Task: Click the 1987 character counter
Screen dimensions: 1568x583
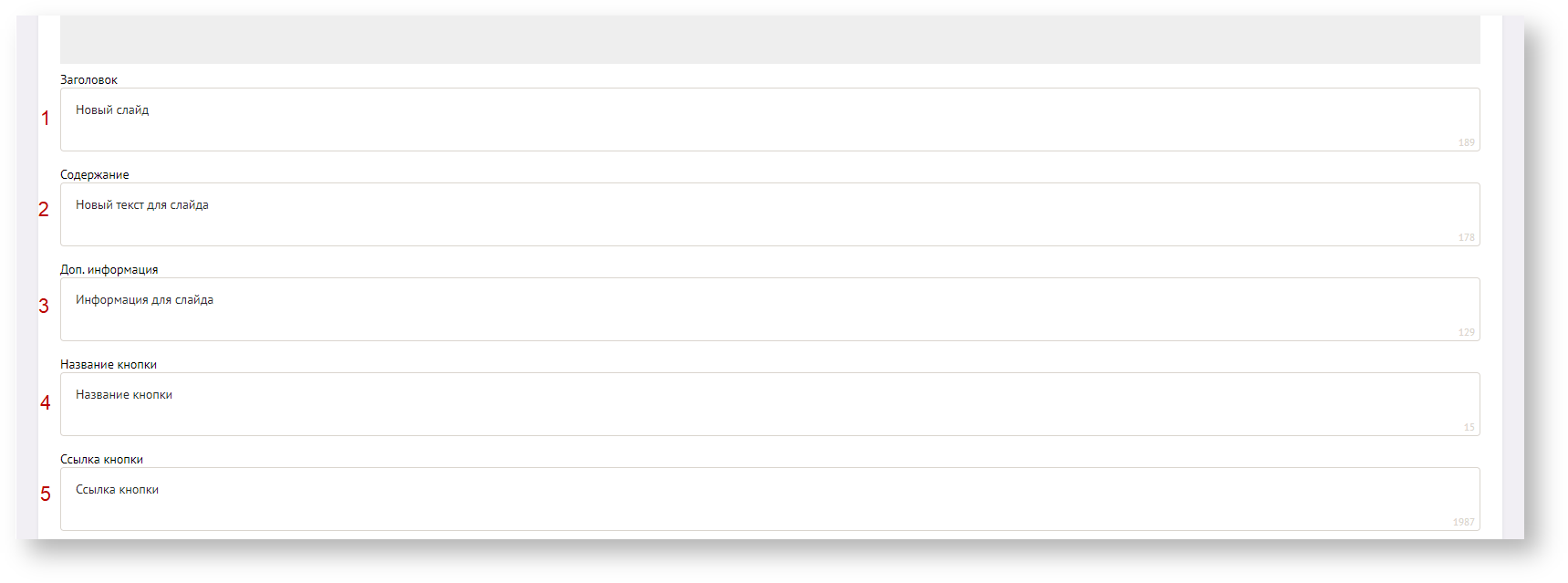Action: (1463, 522)
